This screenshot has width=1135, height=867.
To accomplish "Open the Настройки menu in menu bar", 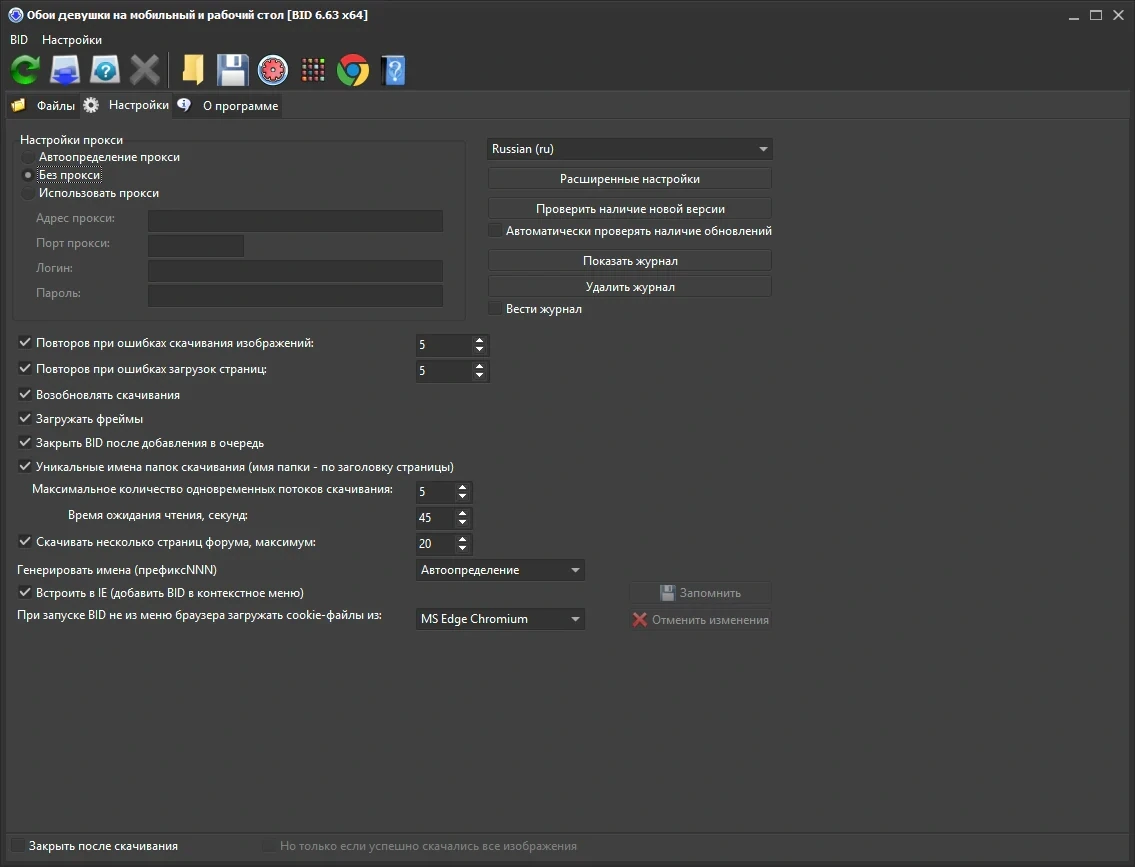I will (72, 40).
